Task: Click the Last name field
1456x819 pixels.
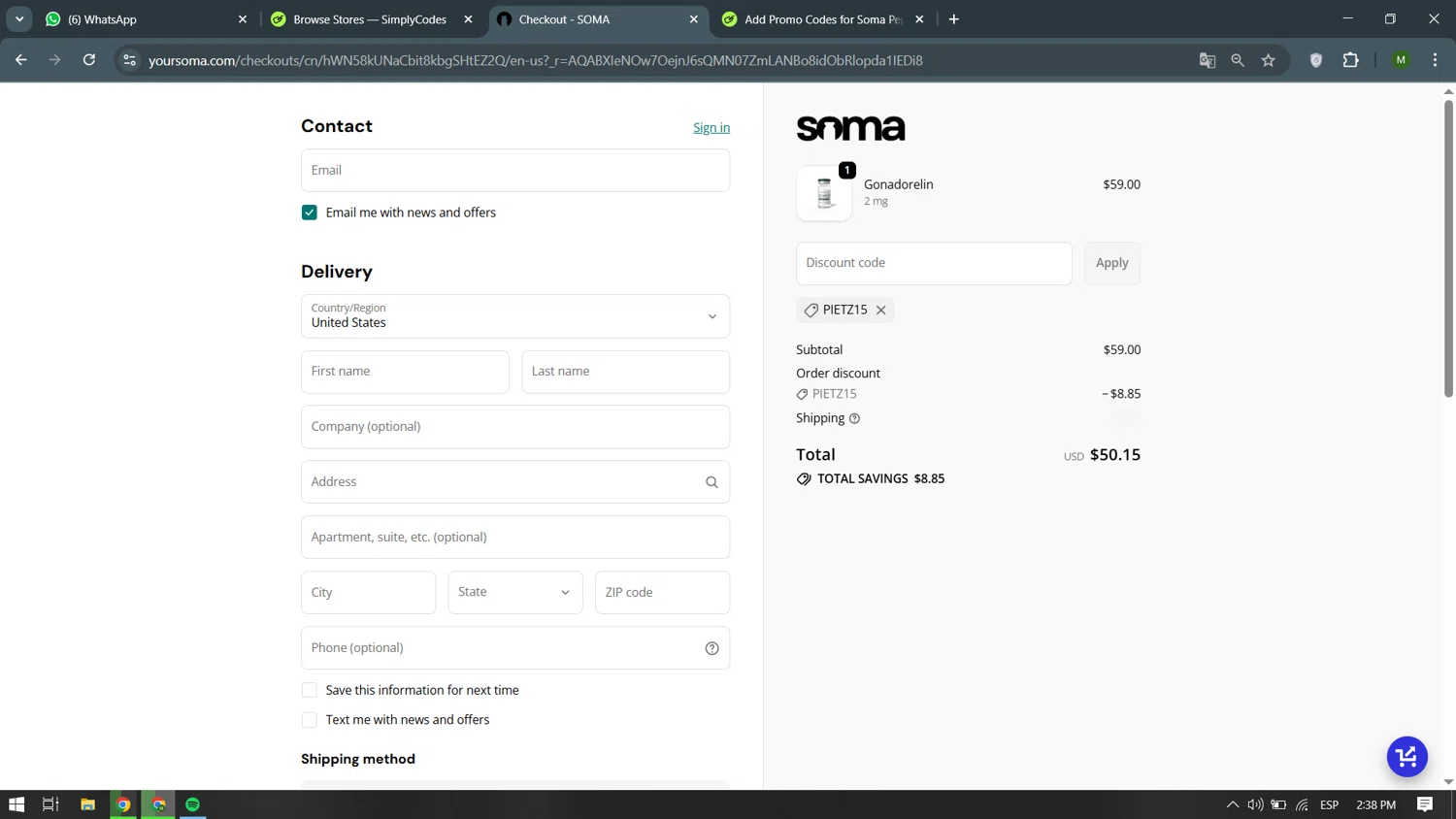Action: (625, 372)
